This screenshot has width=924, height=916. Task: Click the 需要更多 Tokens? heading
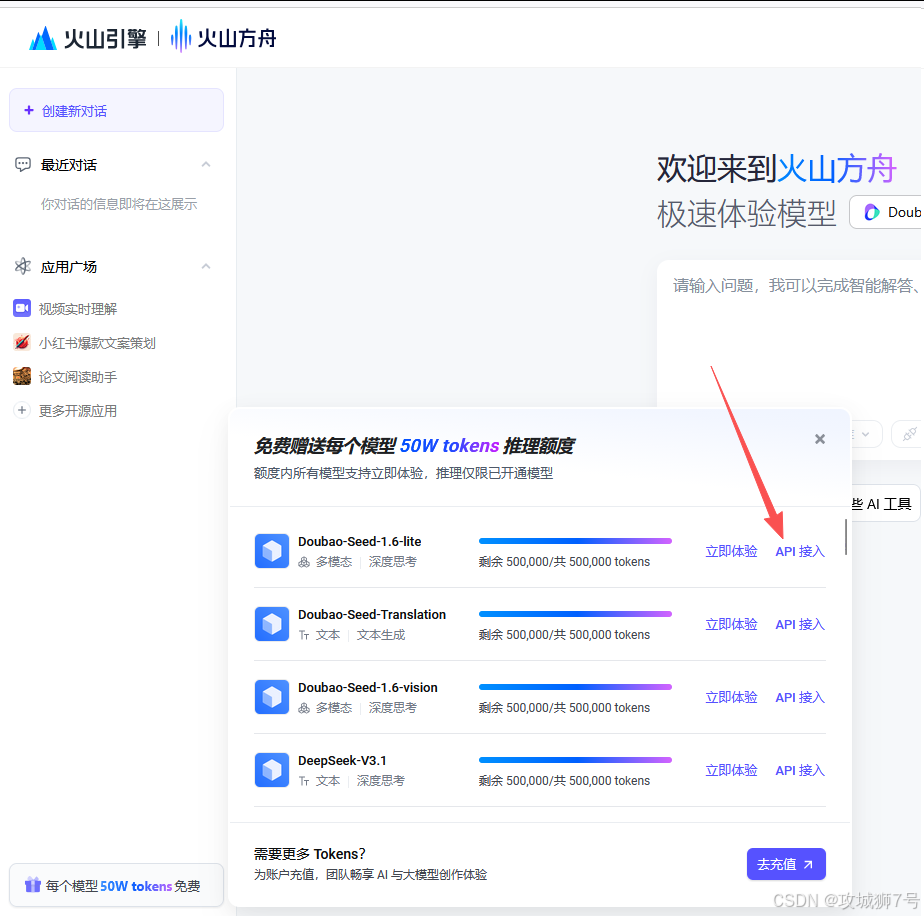(309, 854)
